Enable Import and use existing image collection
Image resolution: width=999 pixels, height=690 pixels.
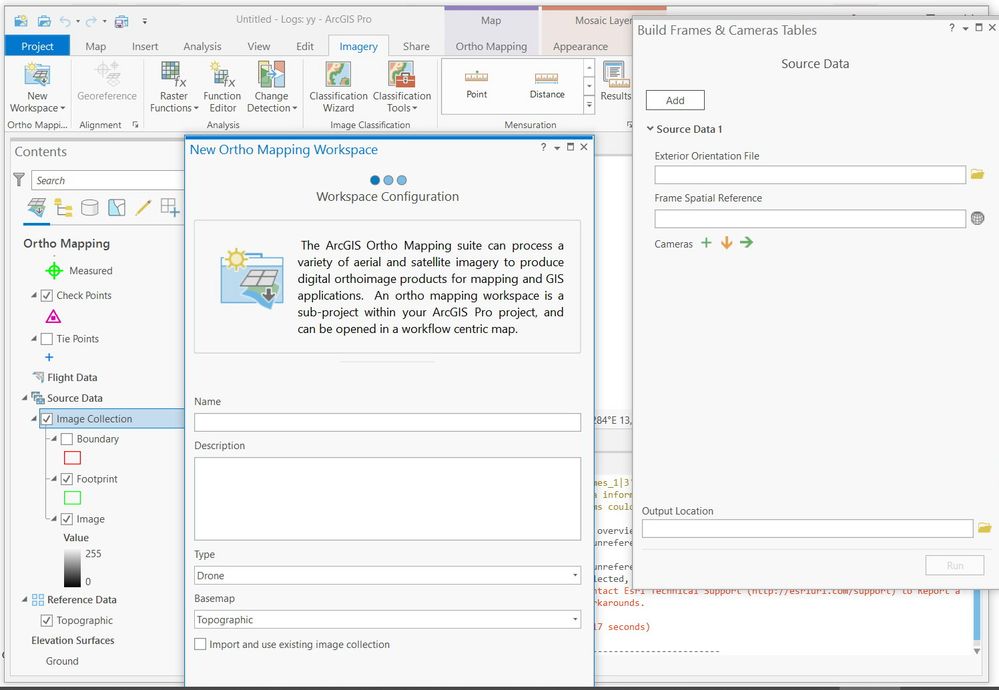coord(200,644)
